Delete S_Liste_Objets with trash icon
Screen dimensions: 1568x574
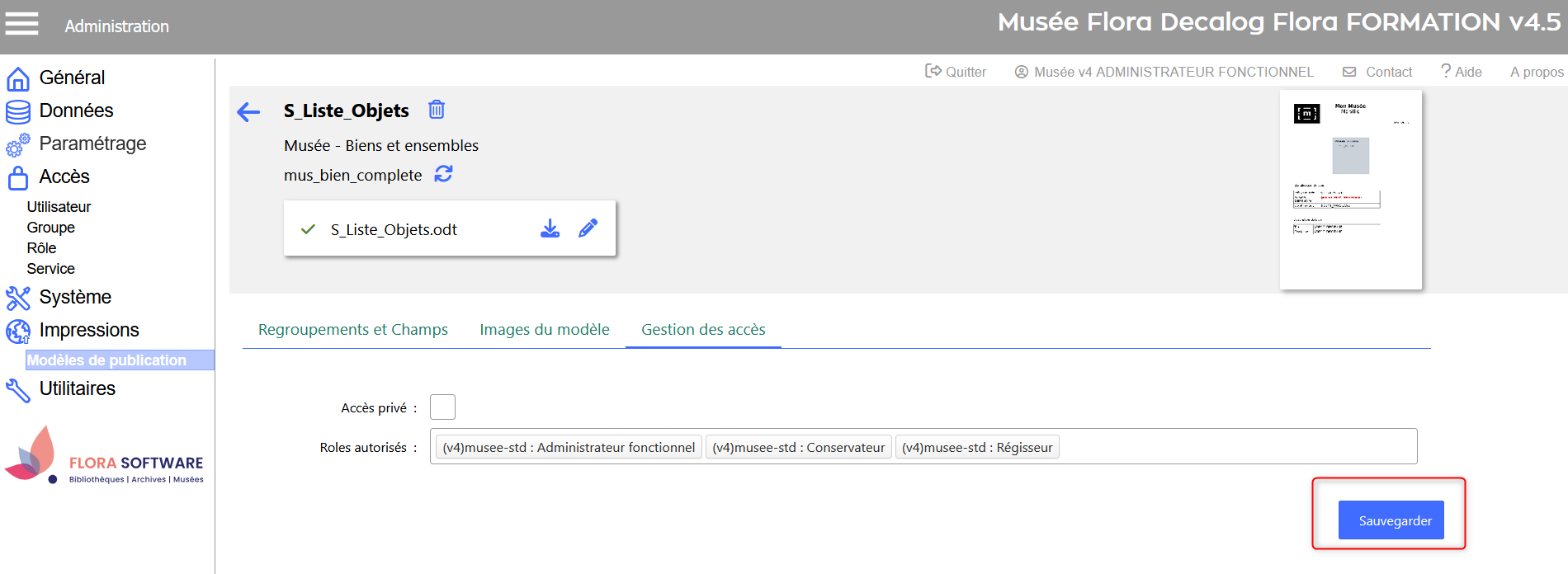(437, 110)
